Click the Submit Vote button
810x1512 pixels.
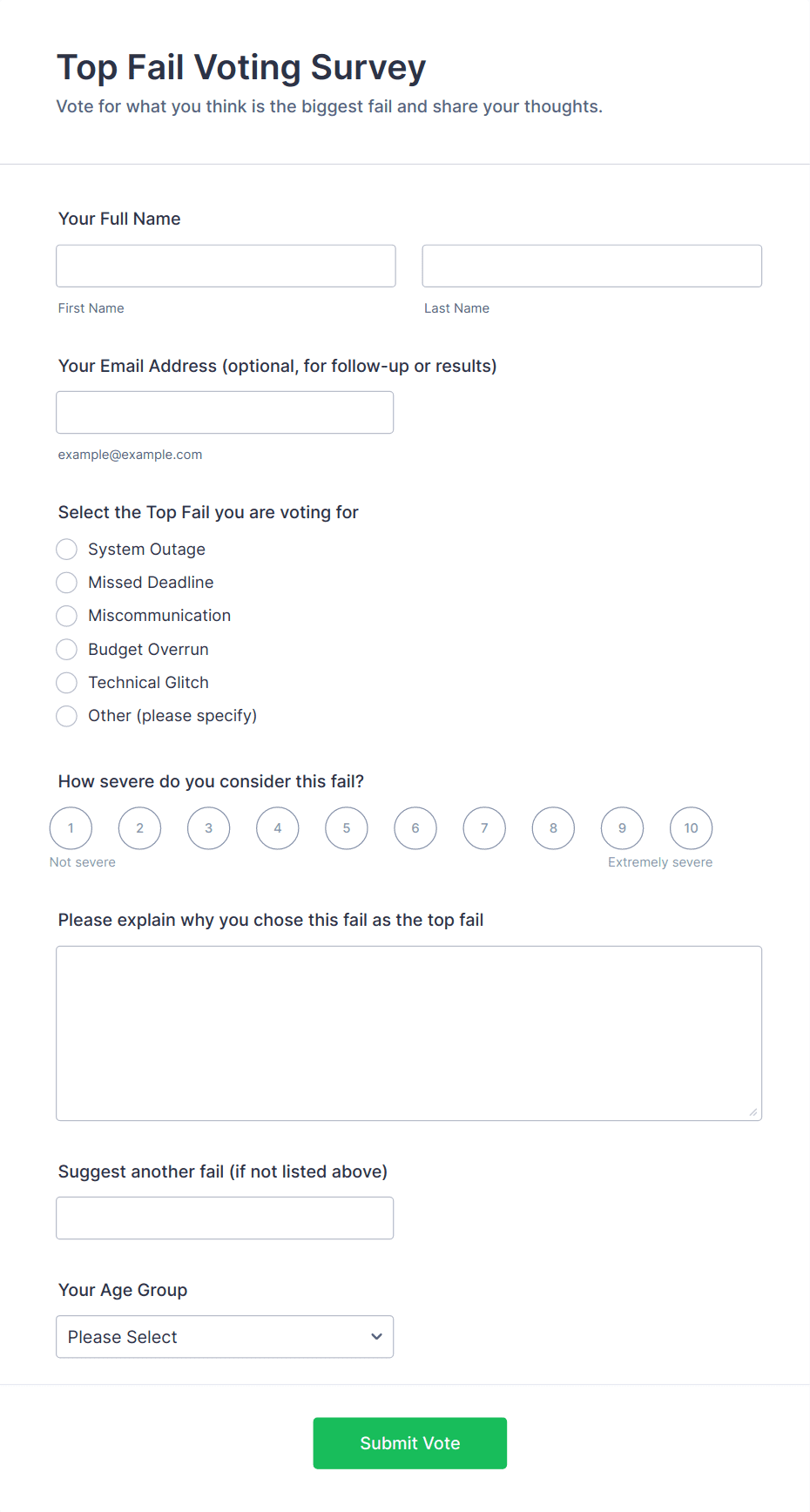click(x=409, y=1443)
